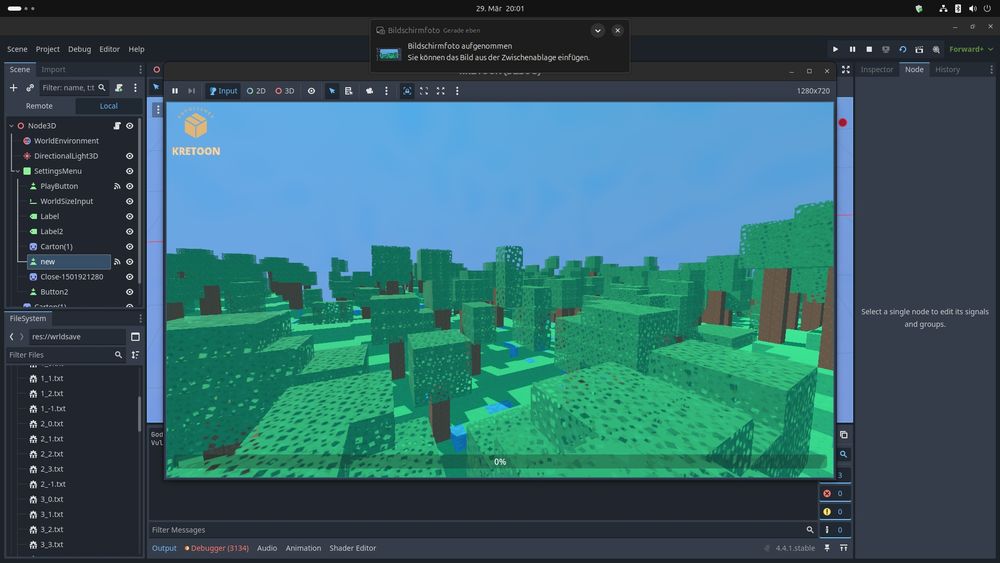1000x563 pixels.
Task: Open Debugger (3134) panel
Action: [x=217, y=548]
